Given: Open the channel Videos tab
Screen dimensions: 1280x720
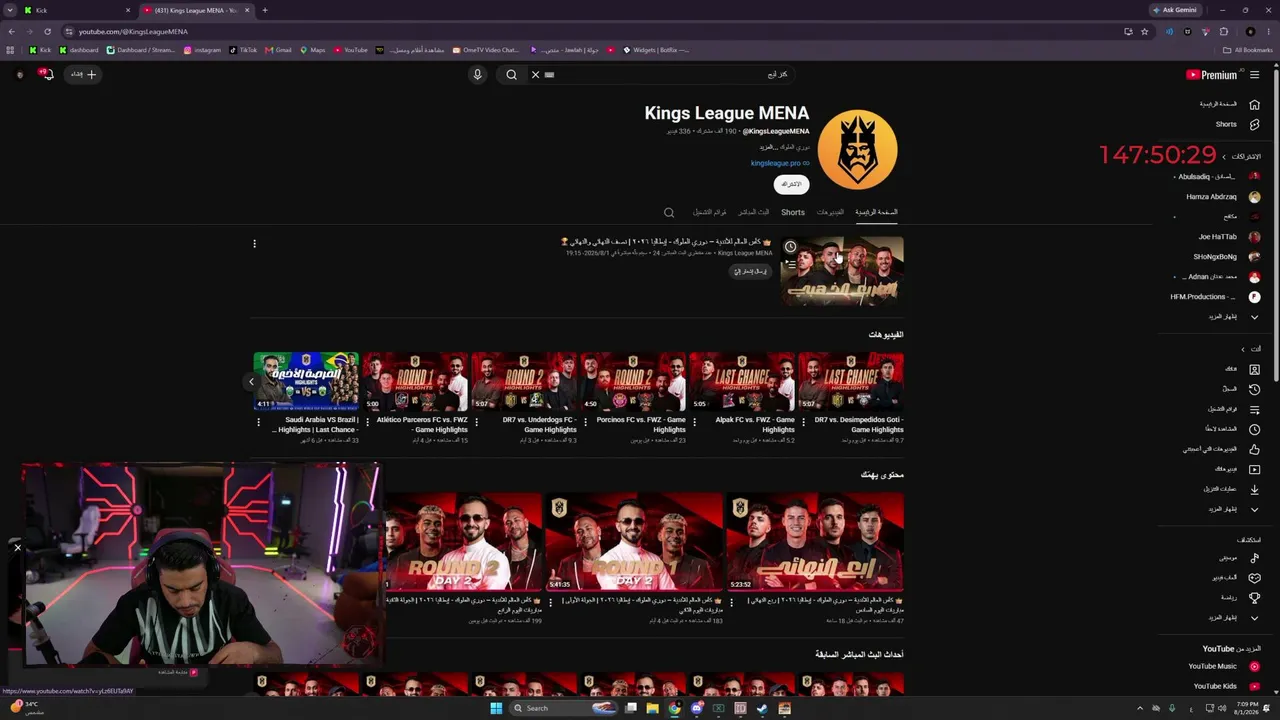Looking at the screenshot, I should (830, 212).
